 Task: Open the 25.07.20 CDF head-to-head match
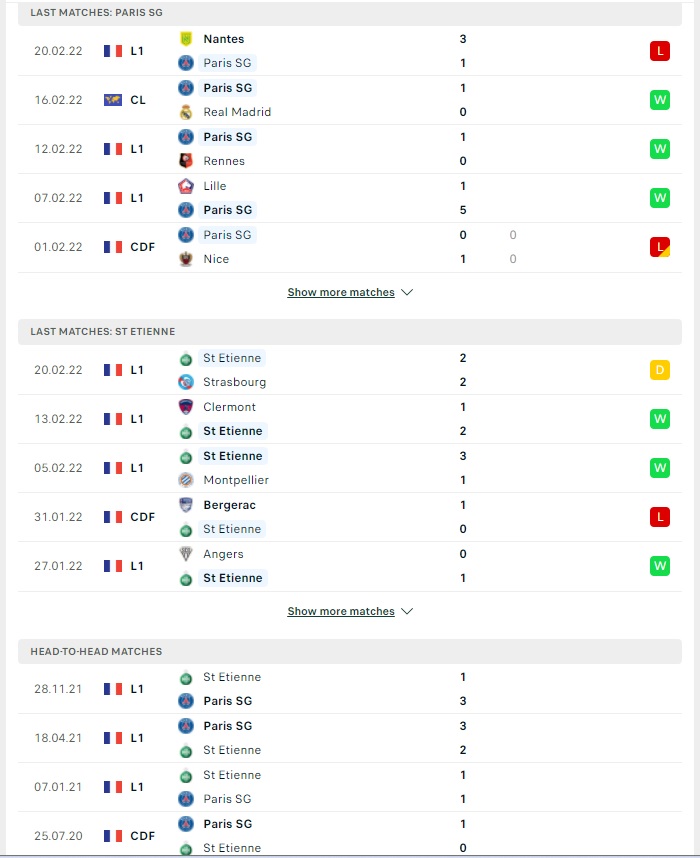pos(350,836)
